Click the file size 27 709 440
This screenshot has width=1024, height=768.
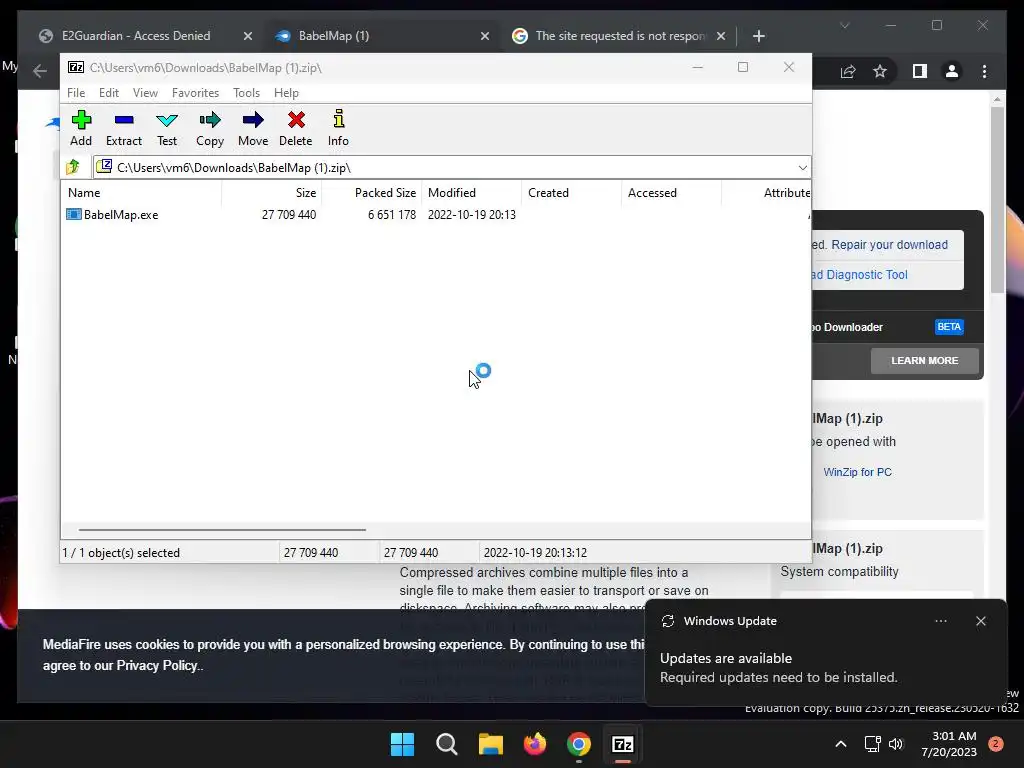click(x=289, y=214)
